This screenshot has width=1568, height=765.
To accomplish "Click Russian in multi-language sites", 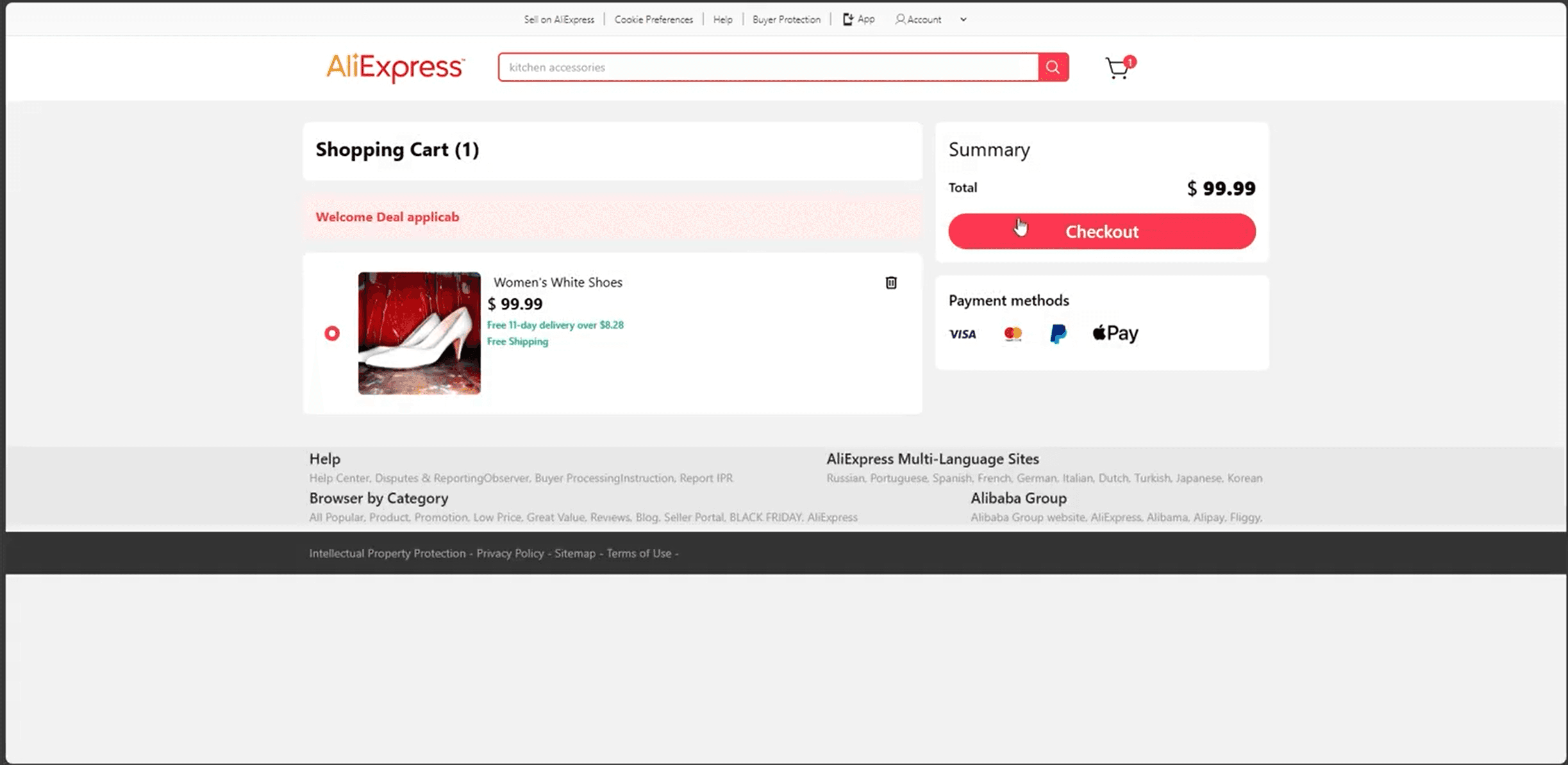I will point(845,478).
